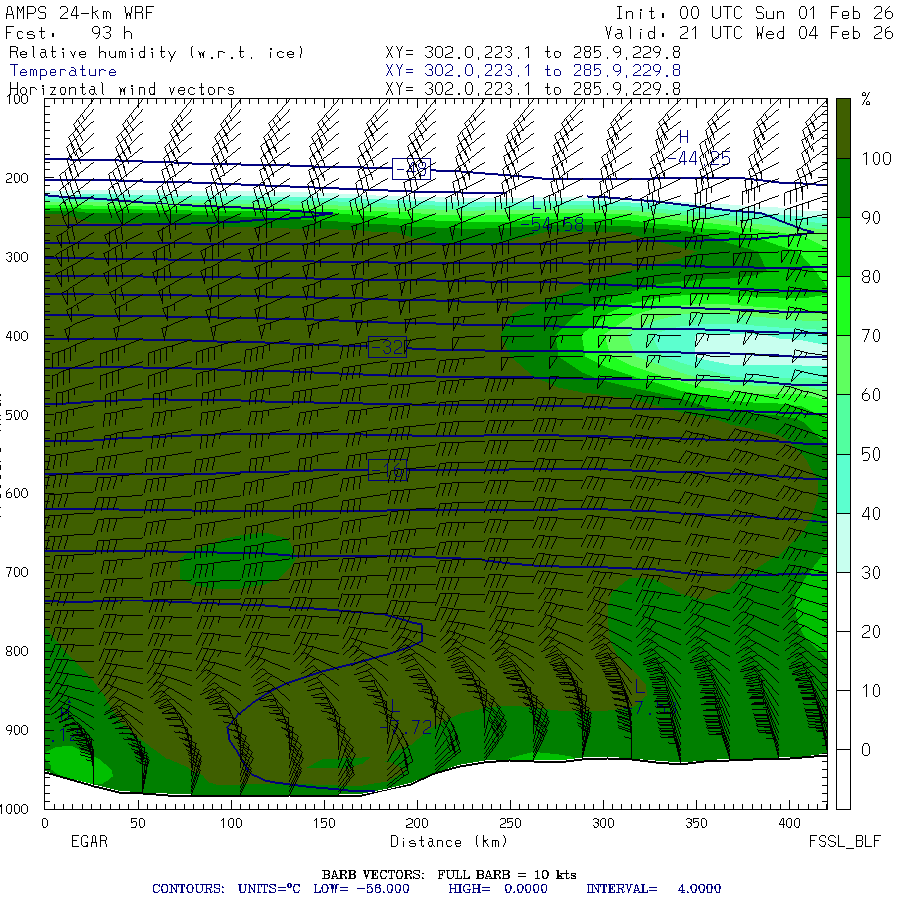
Task: Select the 'Valid: 21 UTC Wed 04 Feb 26' text
Action: click(x=749, y=33)
